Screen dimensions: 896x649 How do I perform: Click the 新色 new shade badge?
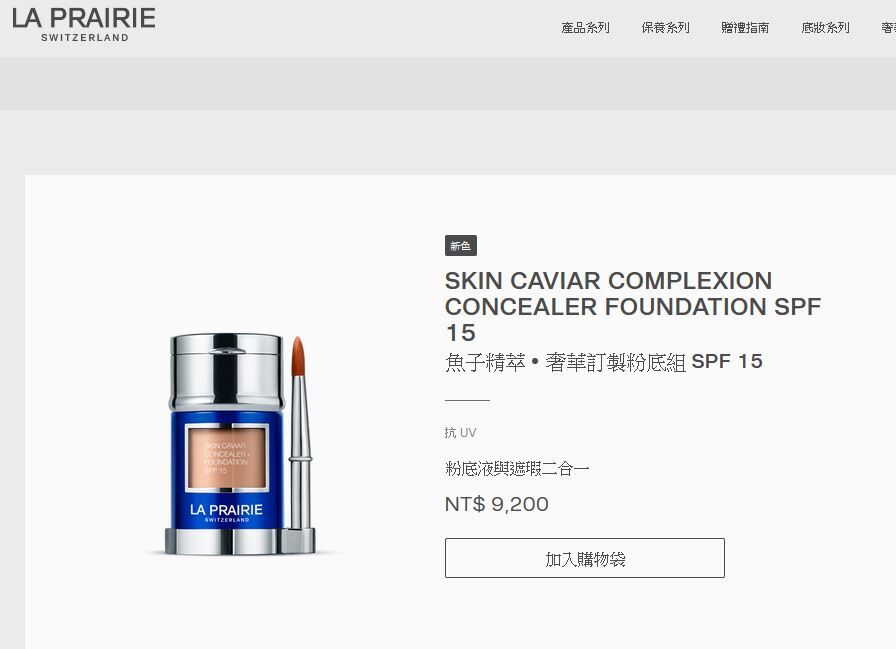tap(461, 246)
